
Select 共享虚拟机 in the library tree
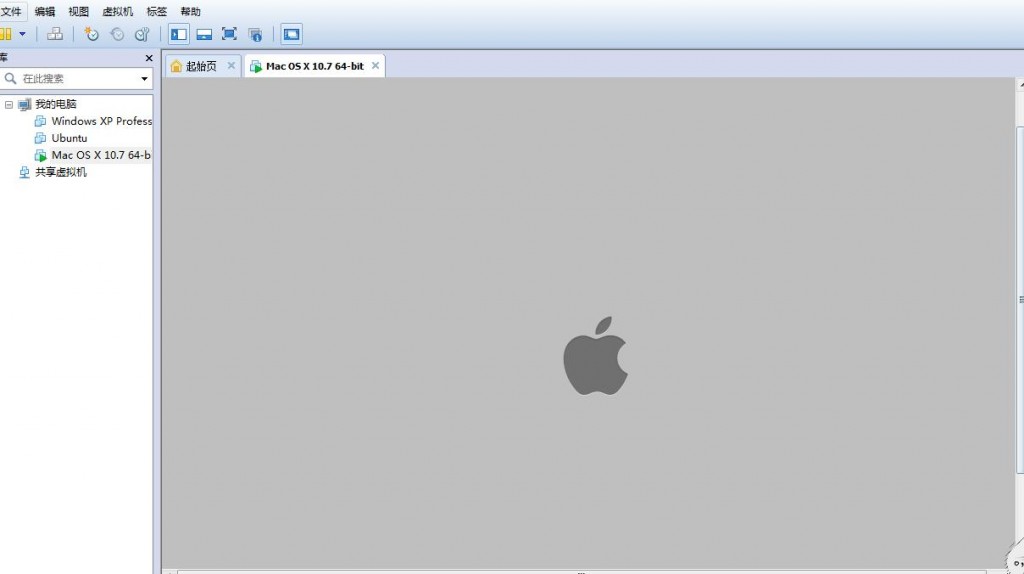(61, 172)
